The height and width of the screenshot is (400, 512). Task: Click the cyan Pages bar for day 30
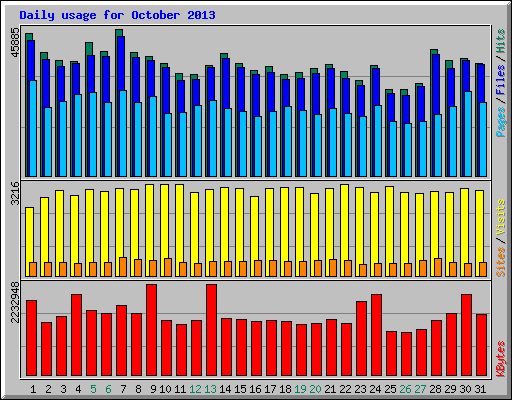click(468, 134)
